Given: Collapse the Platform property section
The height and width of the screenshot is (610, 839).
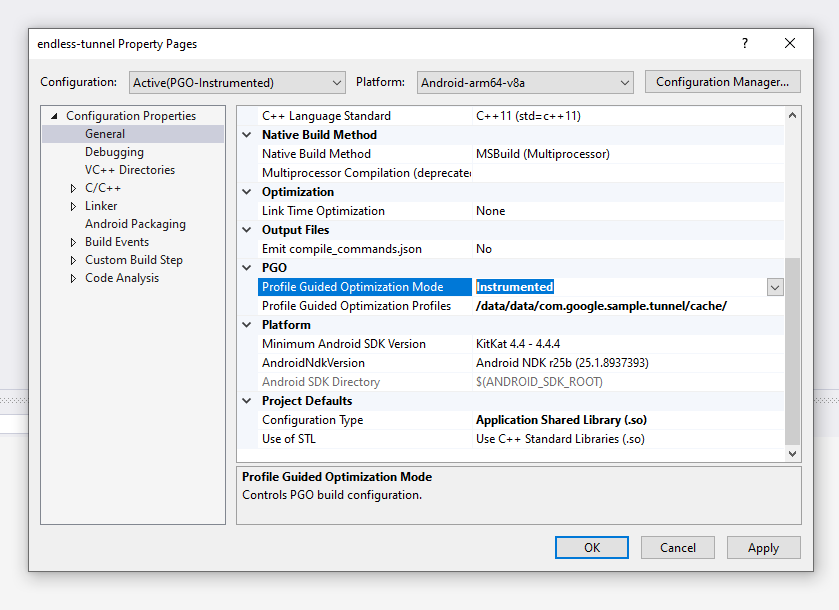Looking at the screenshot, I should click(246, 324).
